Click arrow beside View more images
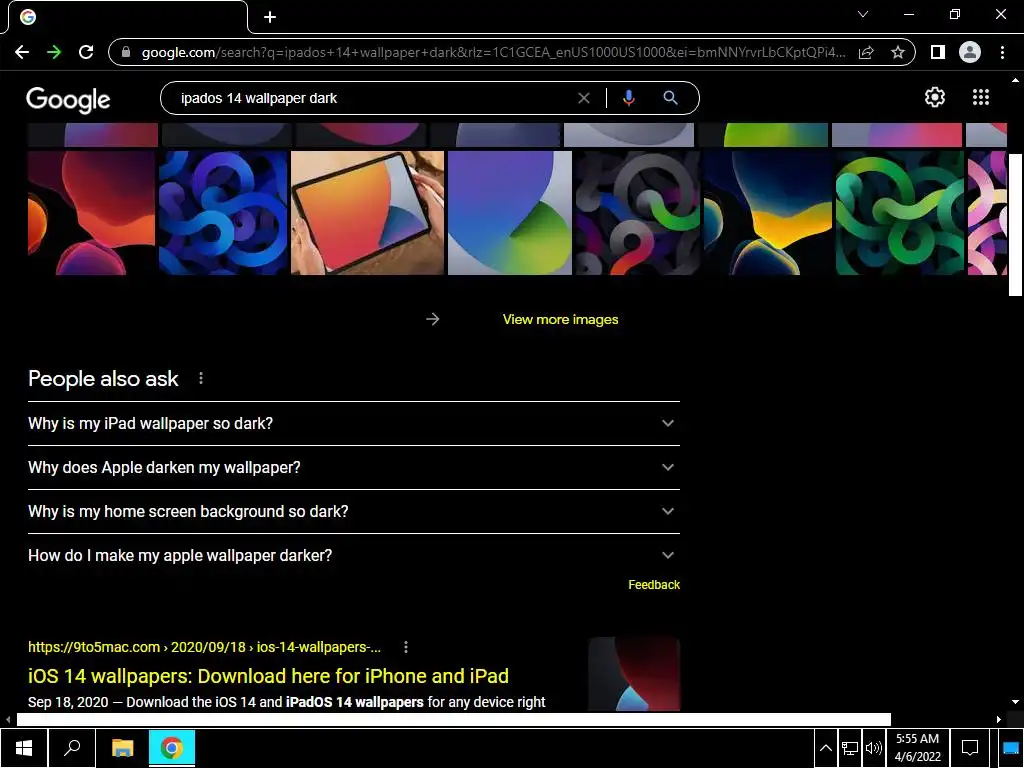The width and height of the screenshot is (1024, 768). [x=432, y=319]
